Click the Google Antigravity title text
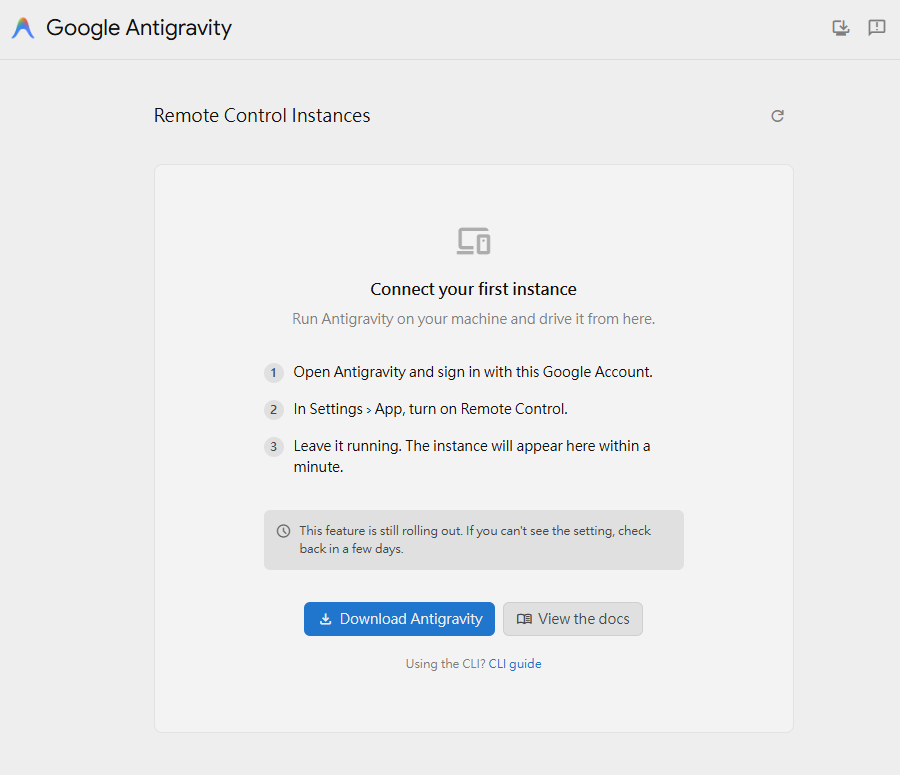This screenshot has width=900, height=775. (139, 28)
